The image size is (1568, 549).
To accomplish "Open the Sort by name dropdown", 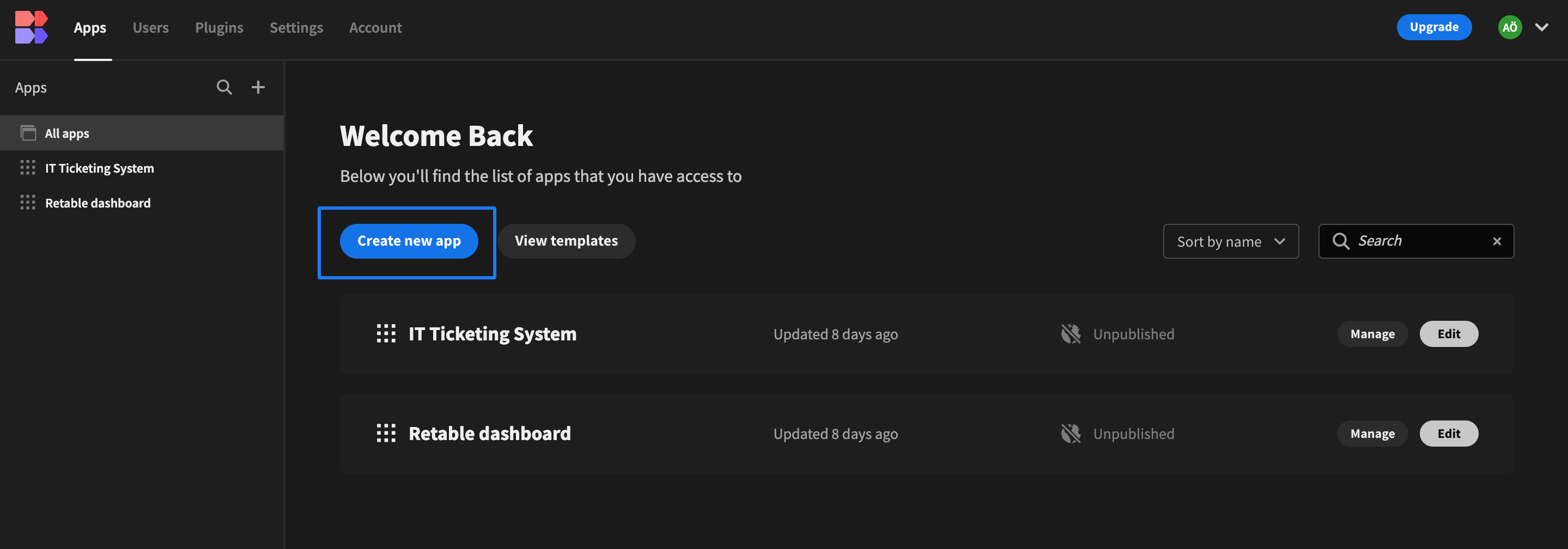I will click(1231, 241).
